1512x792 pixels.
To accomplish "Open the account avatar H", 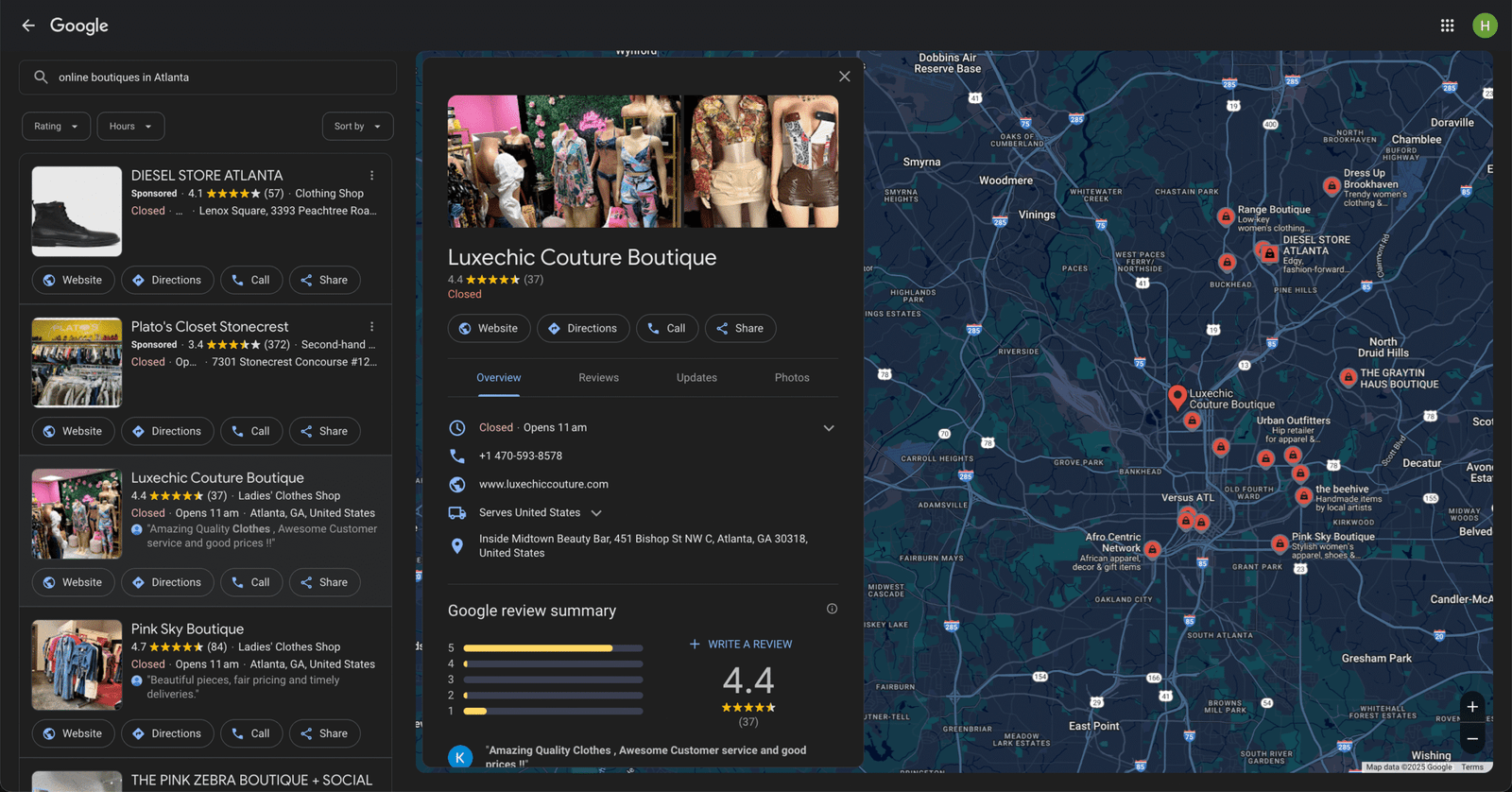I will coord(1485,26).
